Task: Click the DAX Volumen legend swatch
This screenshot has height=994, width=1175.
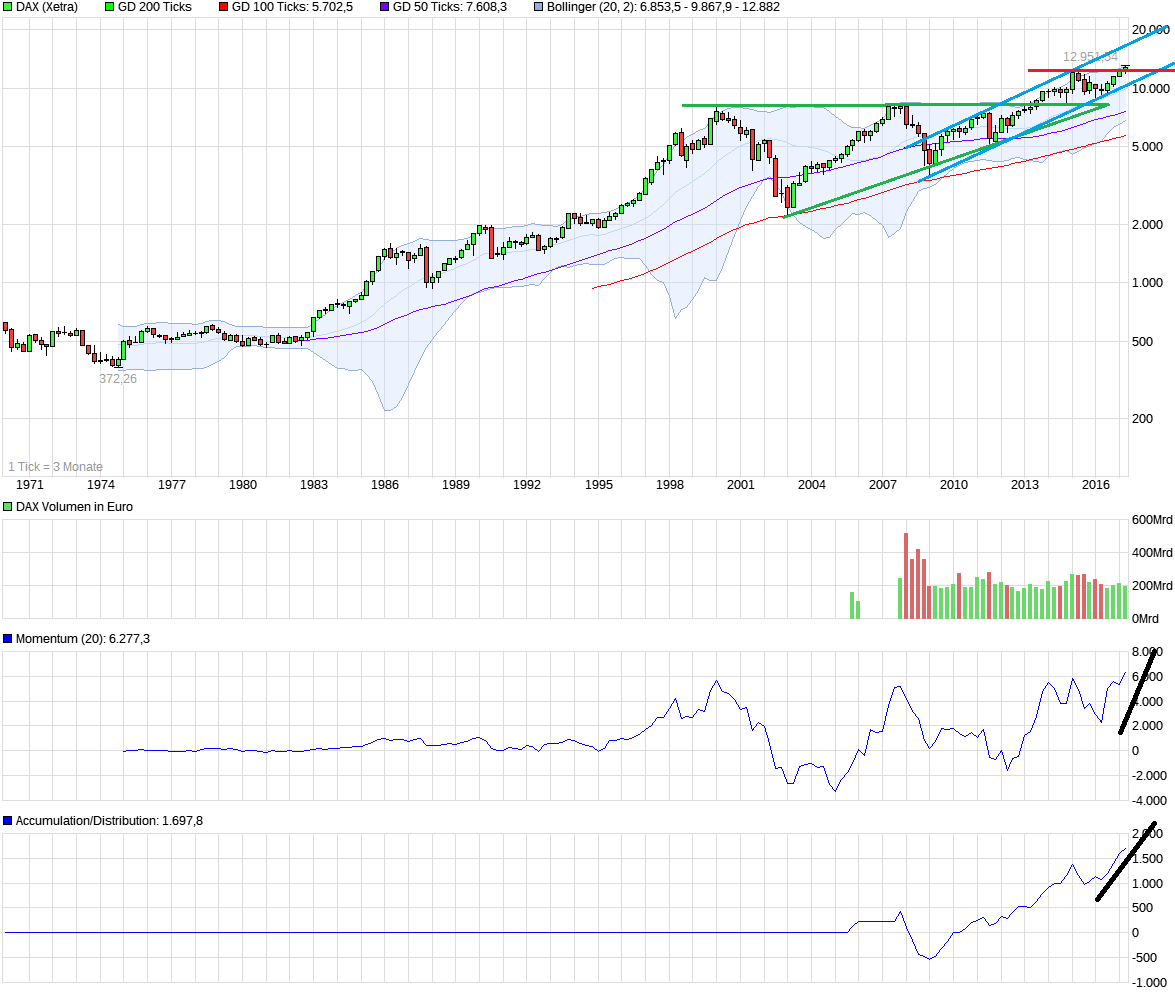Action: [x=7, y=507]
